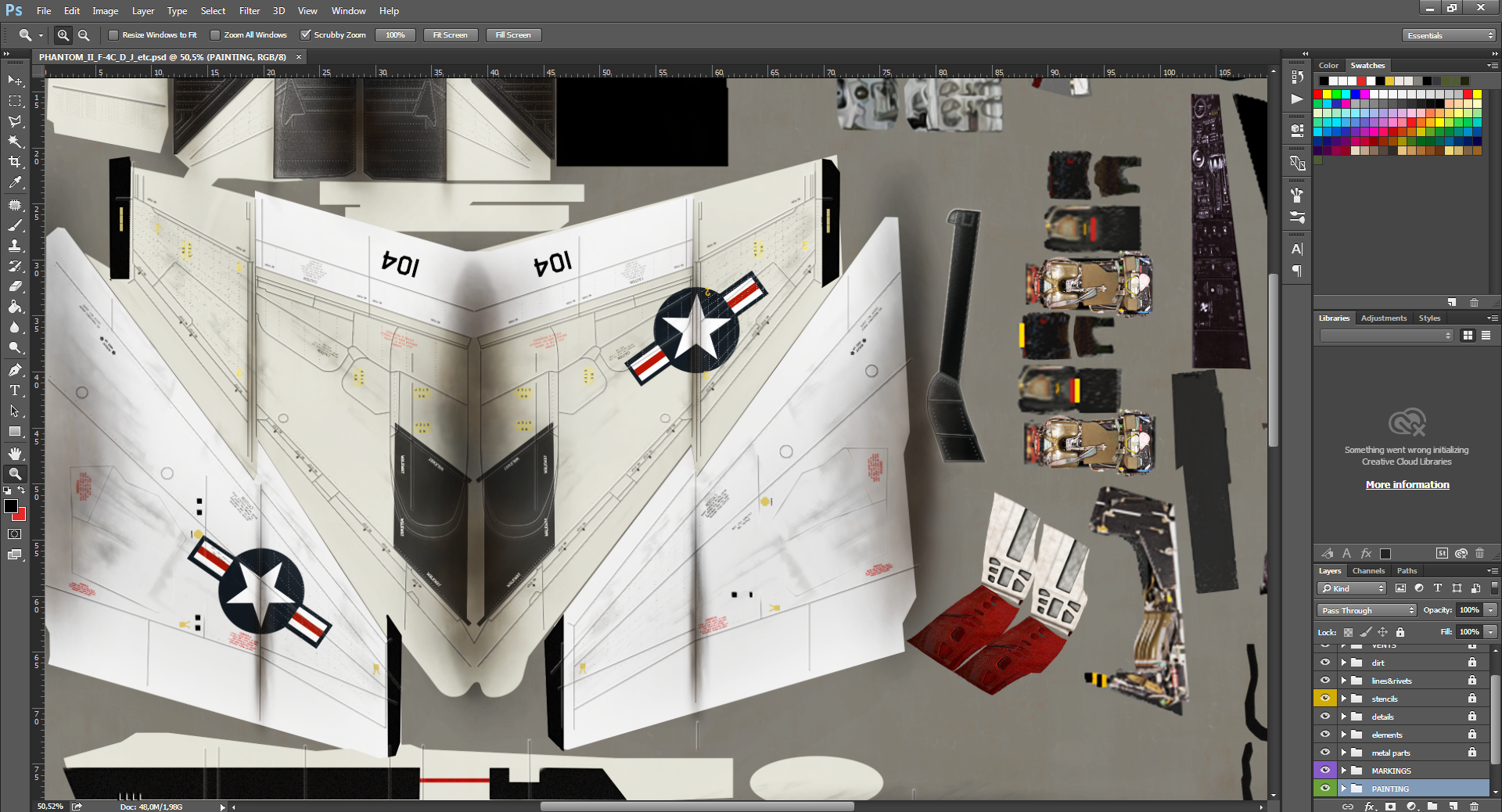Click the Fit Screen button

pos(450,35)
